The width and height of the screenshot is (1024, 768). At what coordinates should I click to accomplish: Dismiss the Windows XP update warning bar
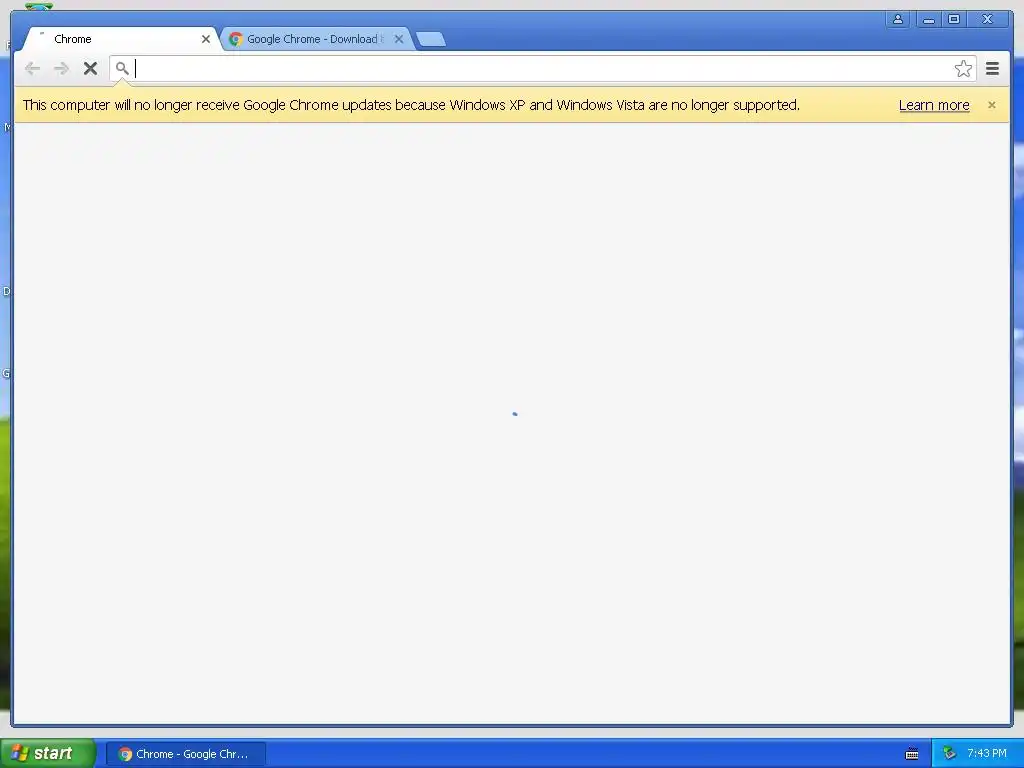click(991, 104)
